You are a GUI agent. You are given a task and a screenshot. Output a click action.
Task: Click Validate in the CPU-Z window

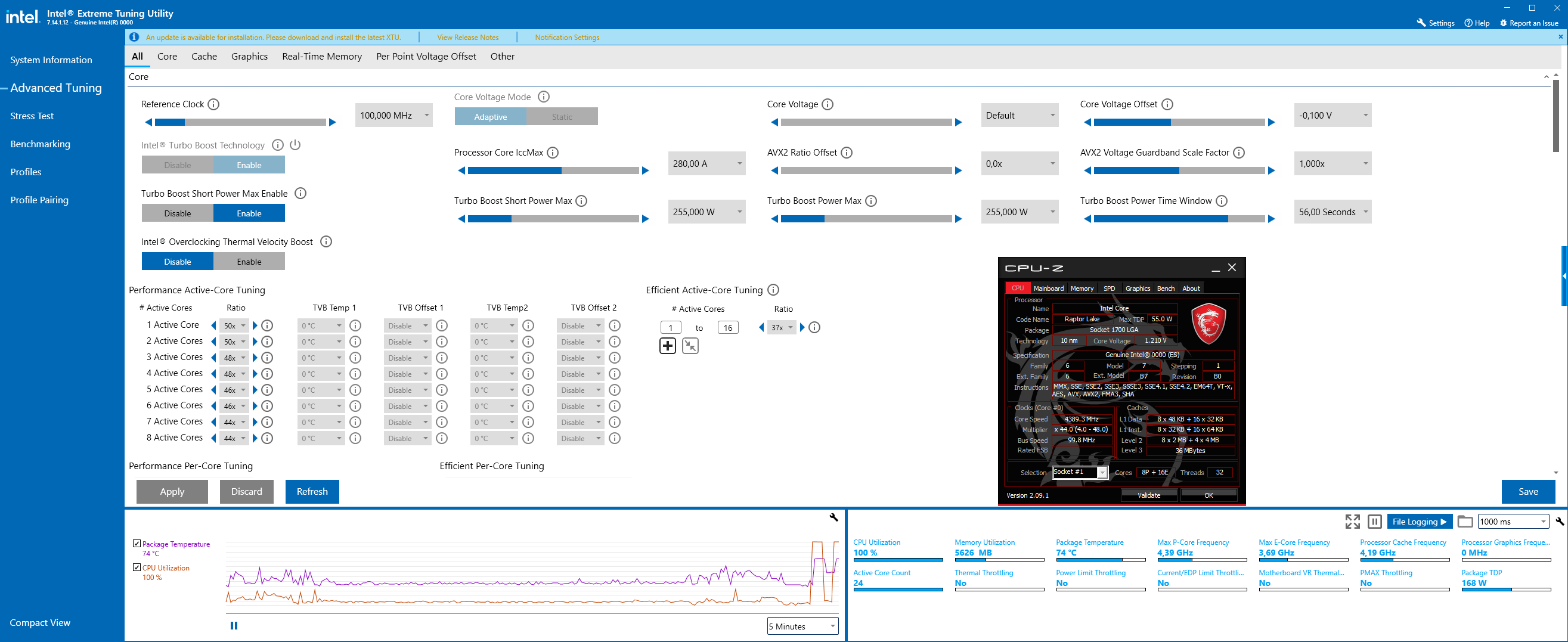pyautogui.click(x=1149, y=495)
